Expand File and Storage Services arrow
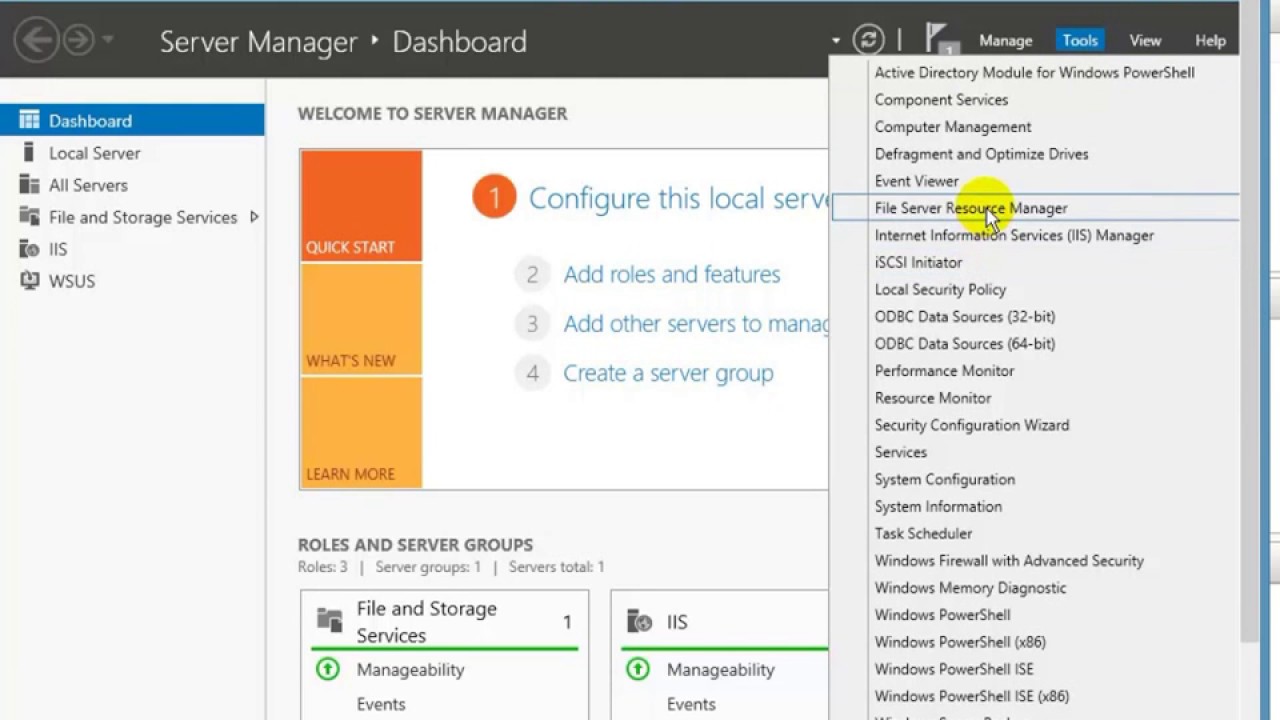The height and width of the screenshot is (720, 1280). point(254,217)
